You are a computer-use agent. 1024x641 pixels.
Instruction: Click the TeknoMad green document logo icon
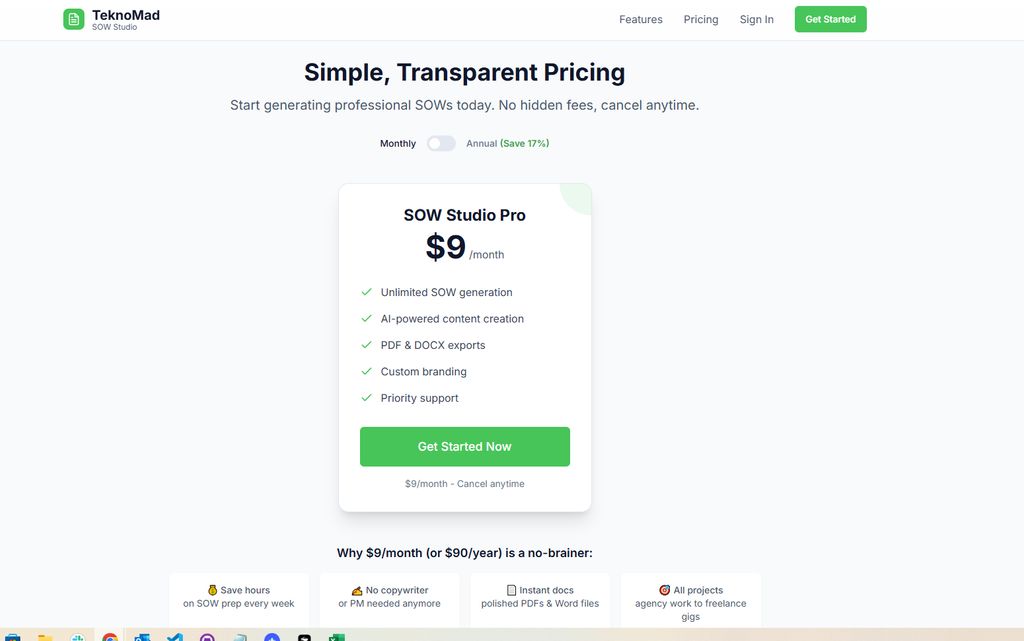(74, 19)
